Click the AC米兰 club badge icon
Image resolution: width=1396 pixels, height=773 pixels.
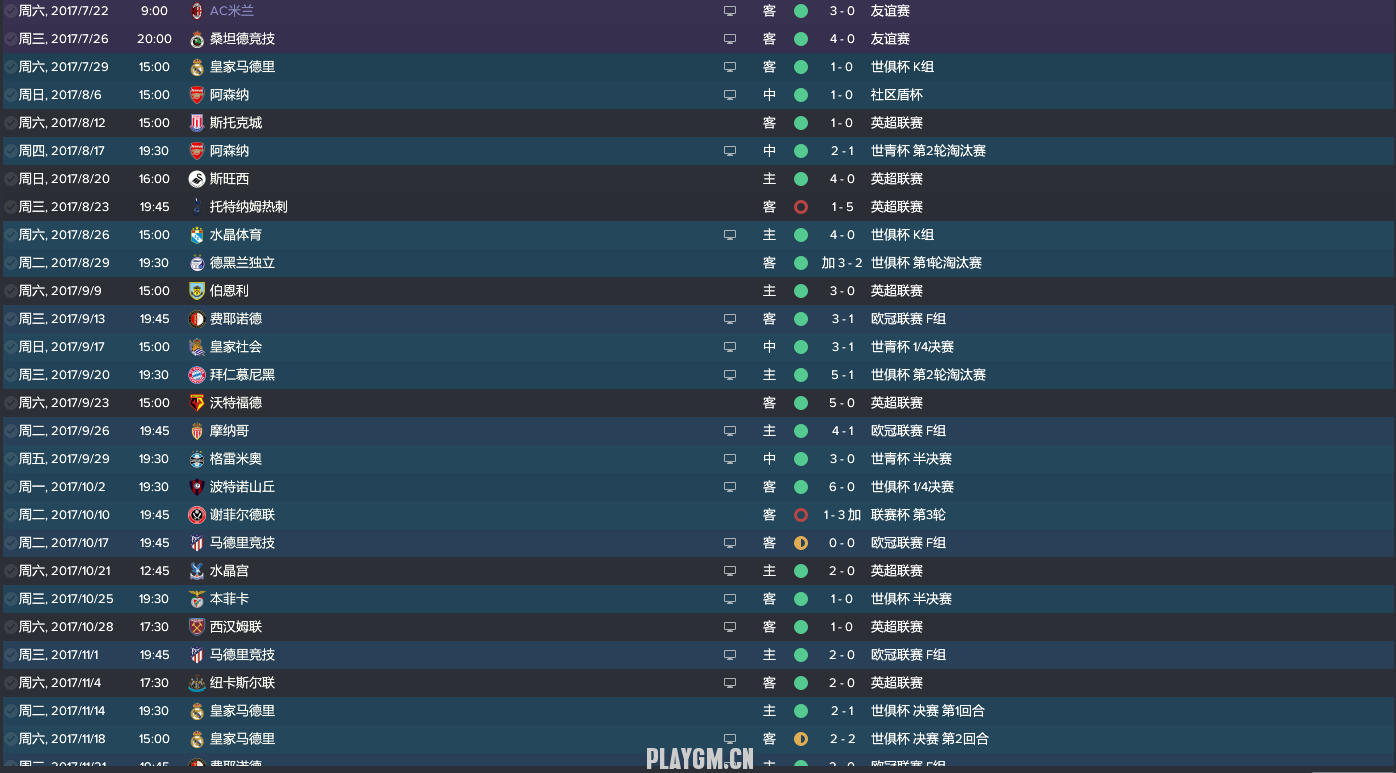point(197,11)
